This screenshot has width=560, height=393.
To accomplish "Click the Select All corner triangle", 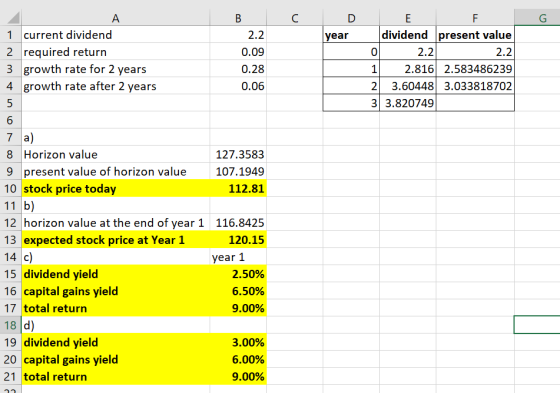I will point(14,18).
